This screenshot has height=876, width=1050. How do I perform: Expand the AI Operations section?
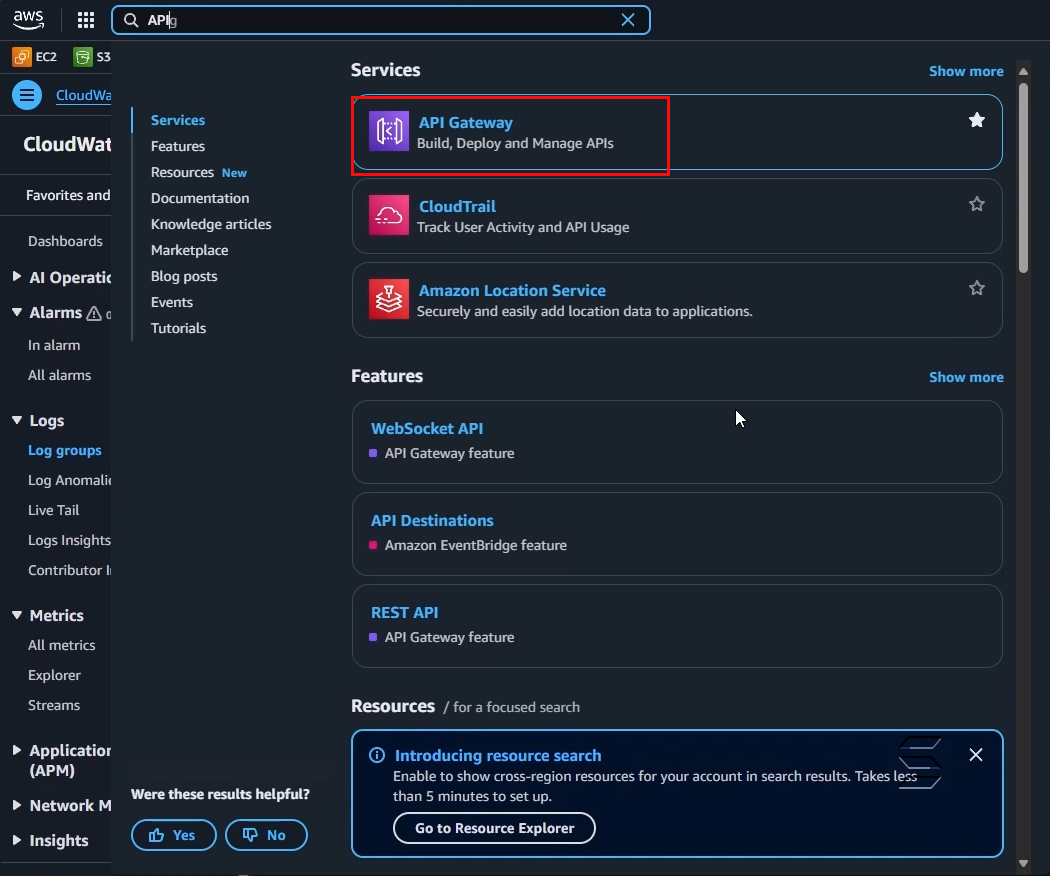pos(17,277)
